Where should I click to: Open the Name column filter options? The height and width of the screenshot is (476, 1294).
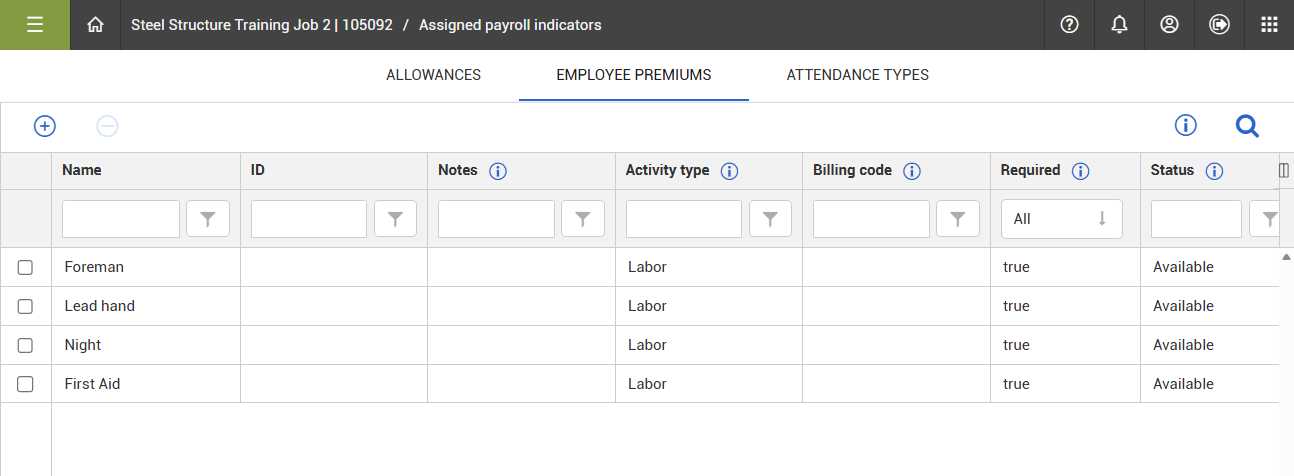[x=208, y=219]
